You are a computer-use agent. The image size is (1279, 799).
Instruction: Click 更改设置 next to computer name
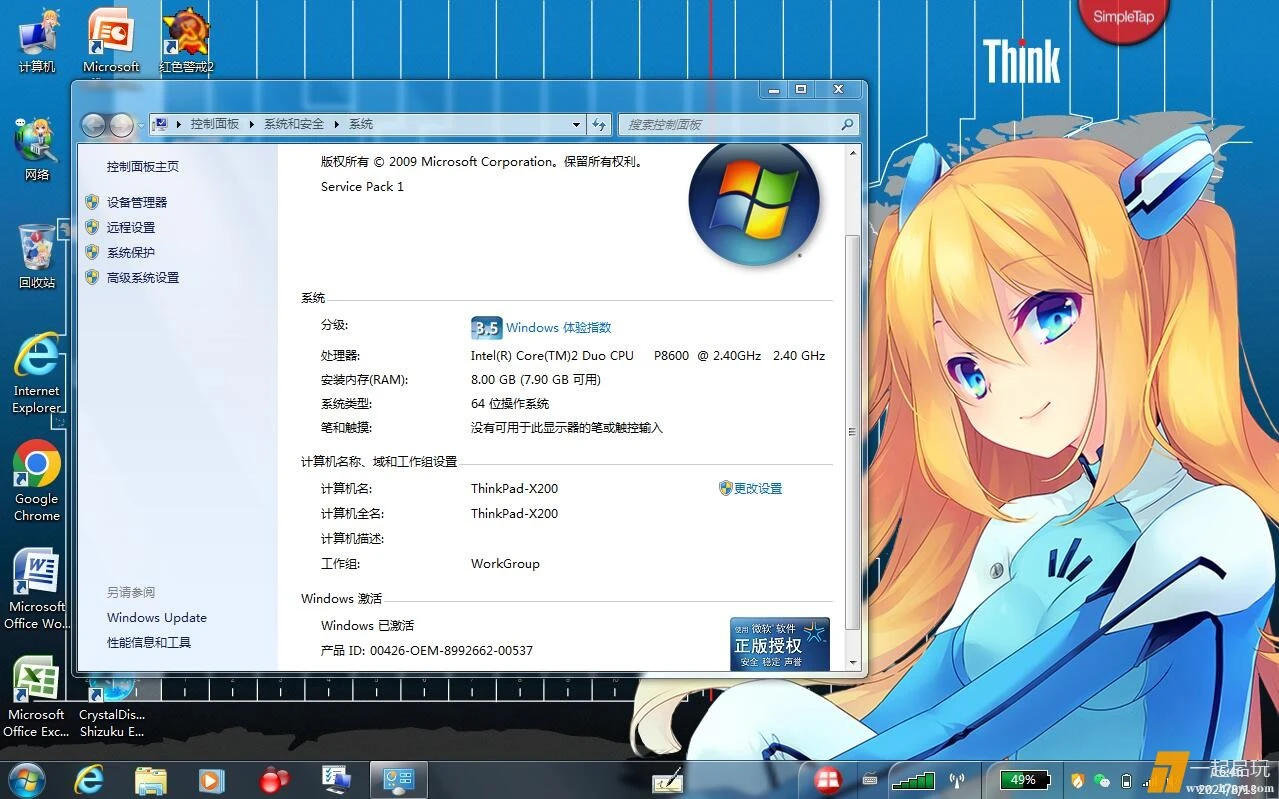click(758, 488)
